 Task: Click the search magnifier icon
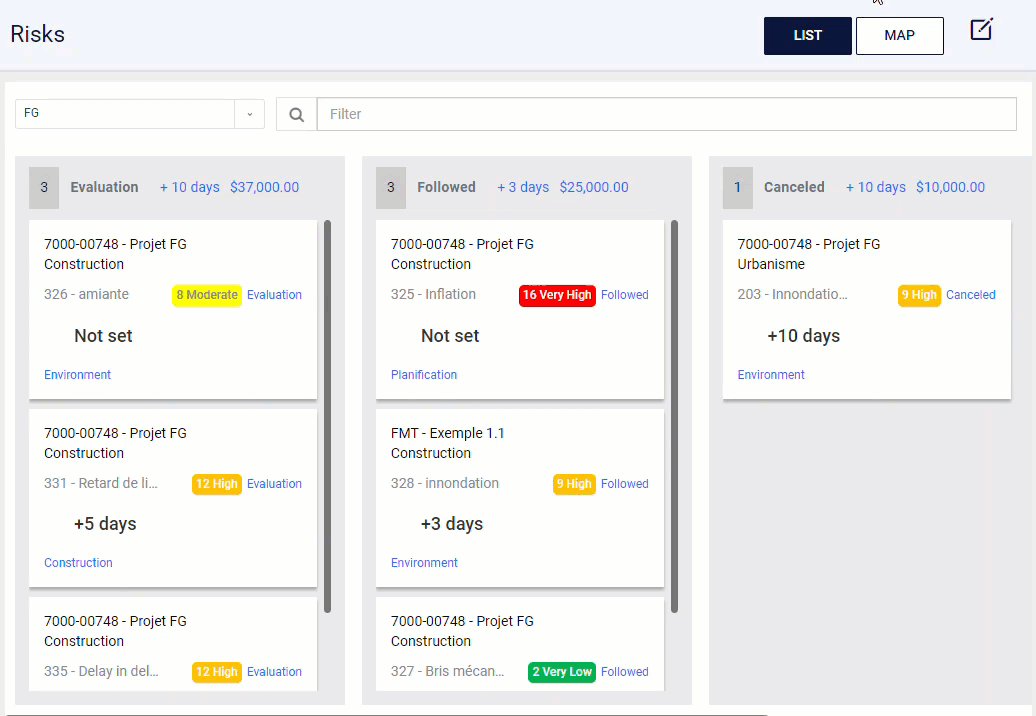point(297,114)
